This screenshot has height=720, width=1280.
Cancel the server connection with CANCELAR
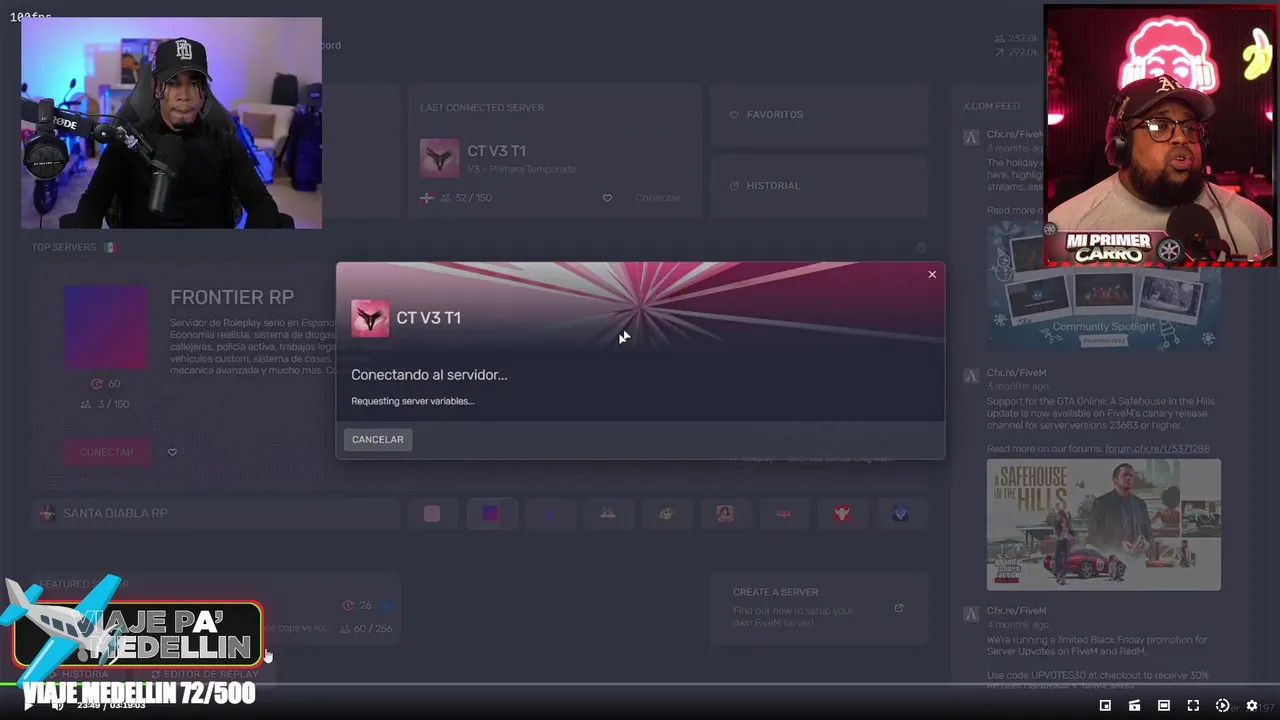[x=377, y=439]
